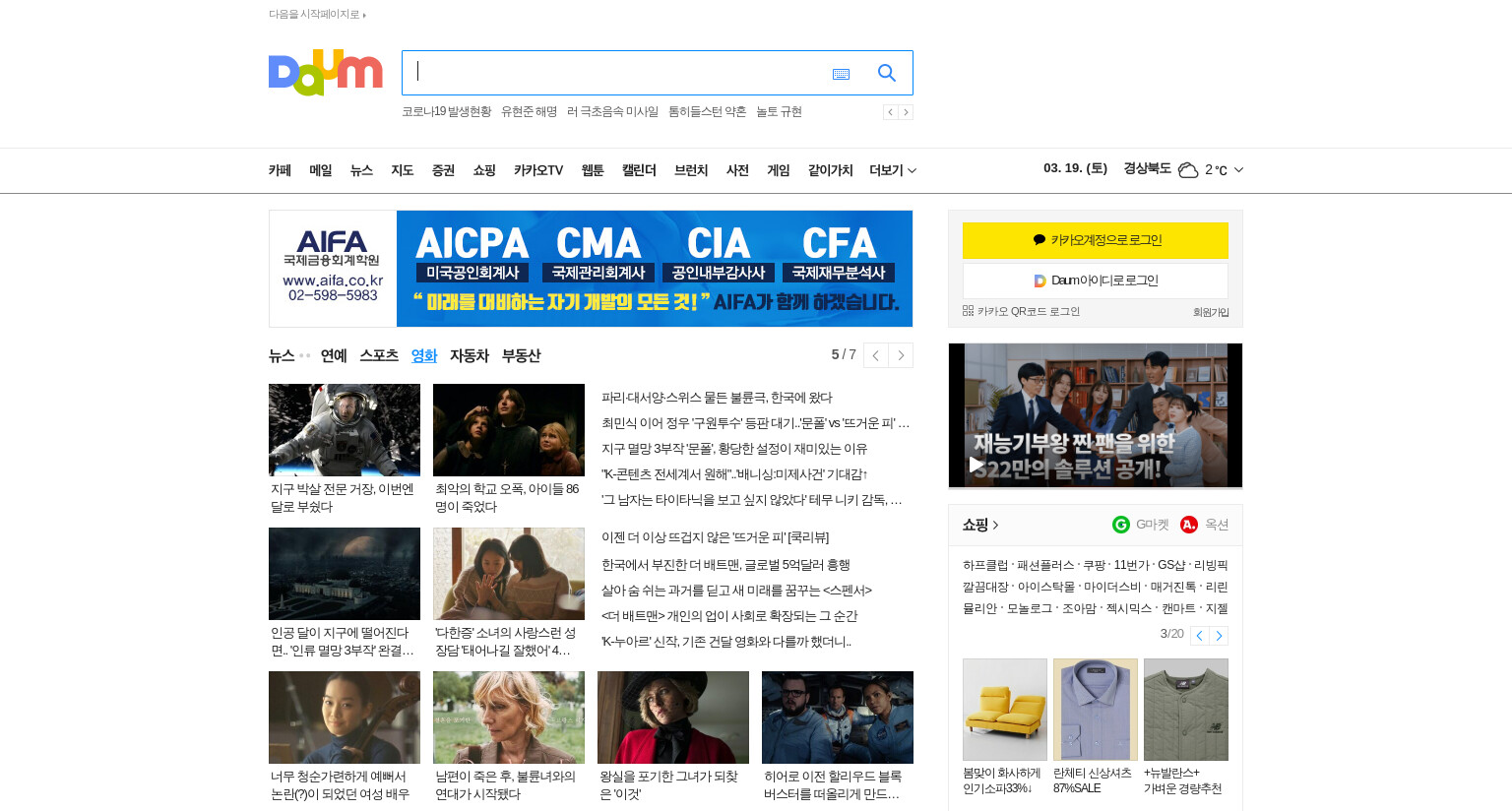Click the 하프클럽 shopping link
Image resolution: width=1512 pixels, height=811 pixels.
click(985, 565)
